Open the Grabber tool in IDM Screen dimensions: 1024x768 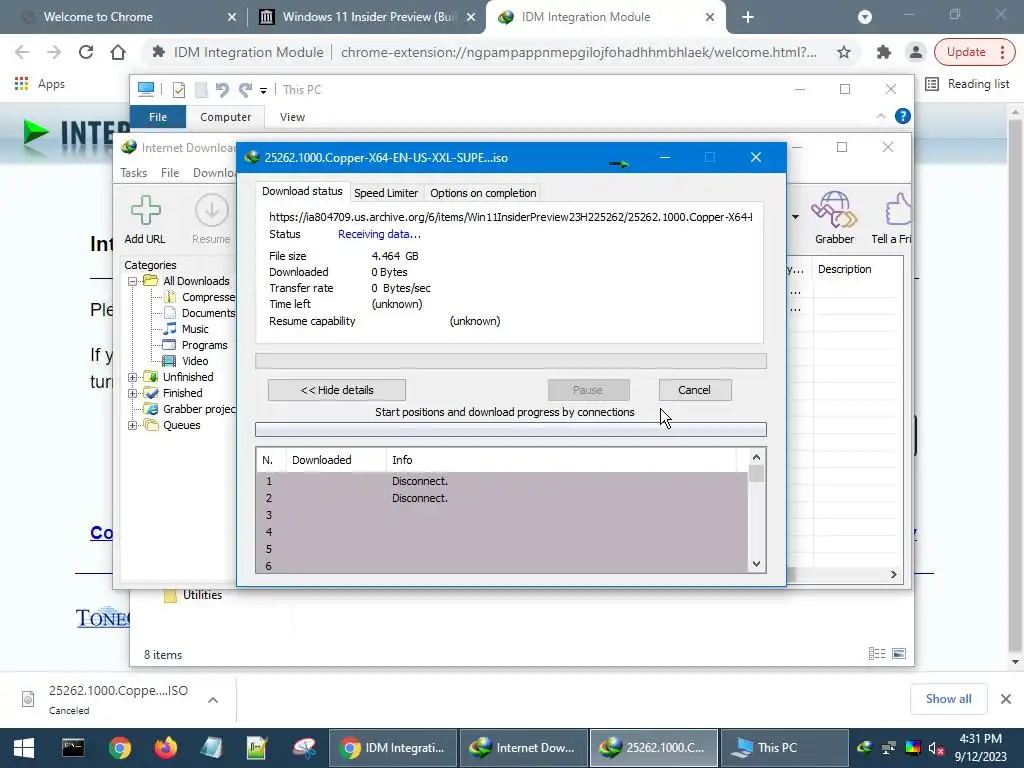coord(834,210)
